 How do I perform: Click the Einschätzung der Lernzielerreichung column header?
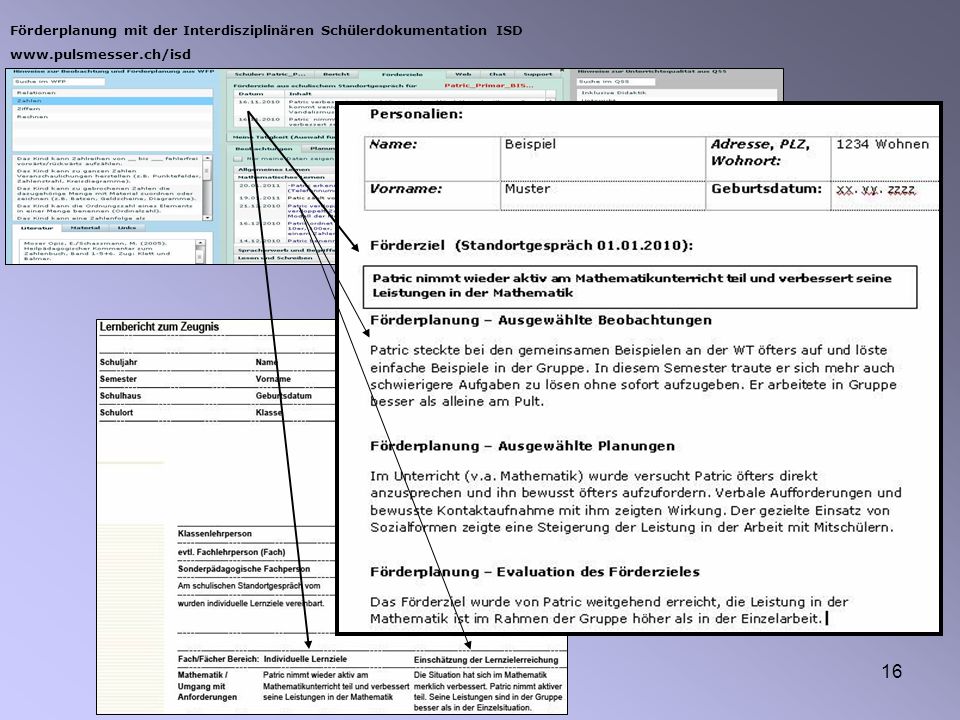click(x=486, y=660)
